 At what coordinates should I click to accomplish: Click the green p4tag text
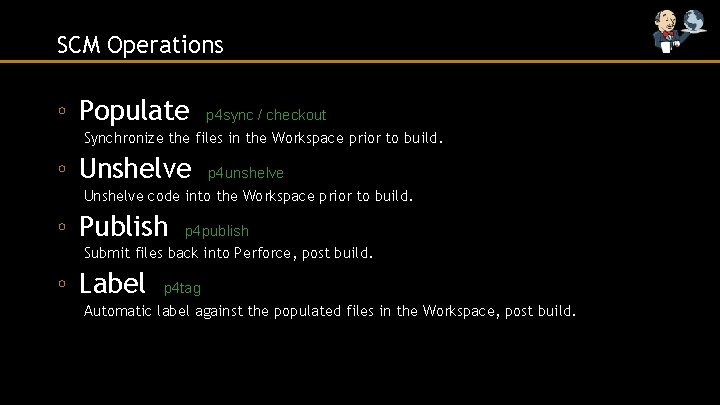(182, 289)
